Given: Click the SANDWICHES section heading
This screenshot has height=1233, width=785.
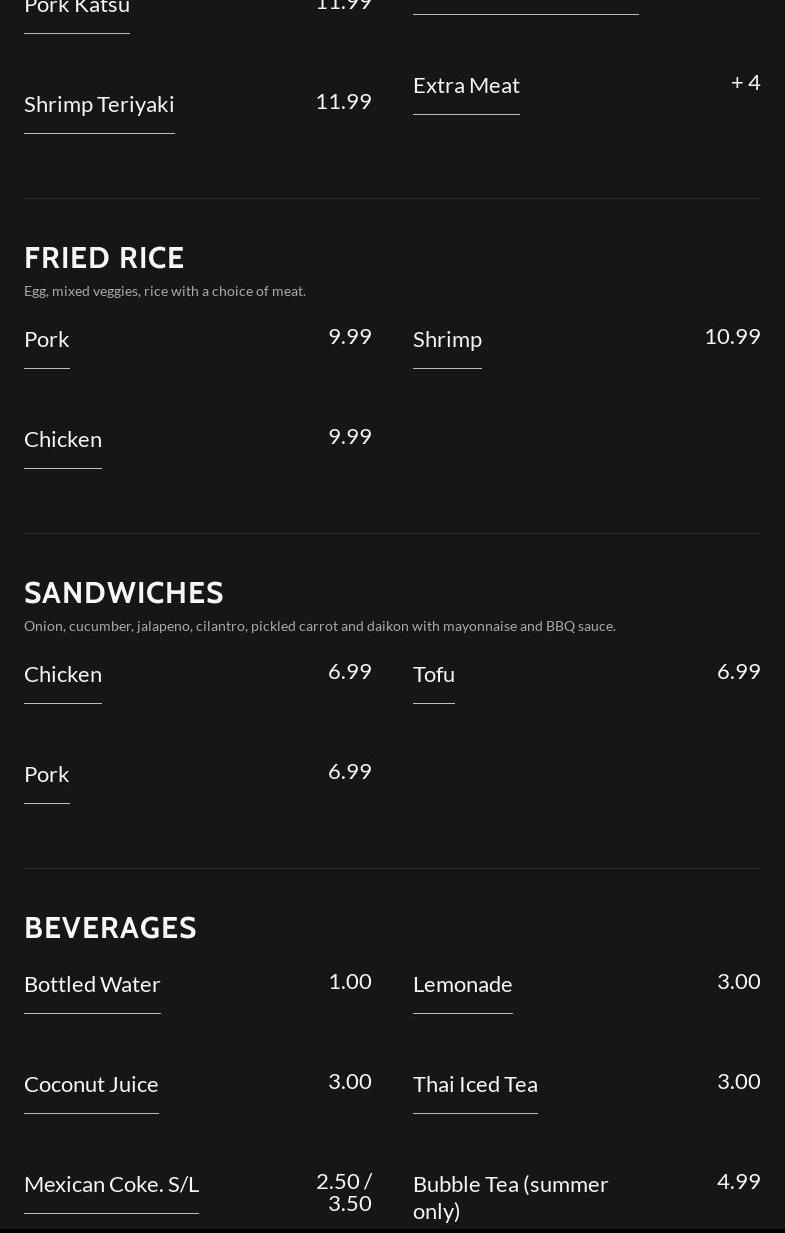Looking at the screenshot, I should click(124, 592).
